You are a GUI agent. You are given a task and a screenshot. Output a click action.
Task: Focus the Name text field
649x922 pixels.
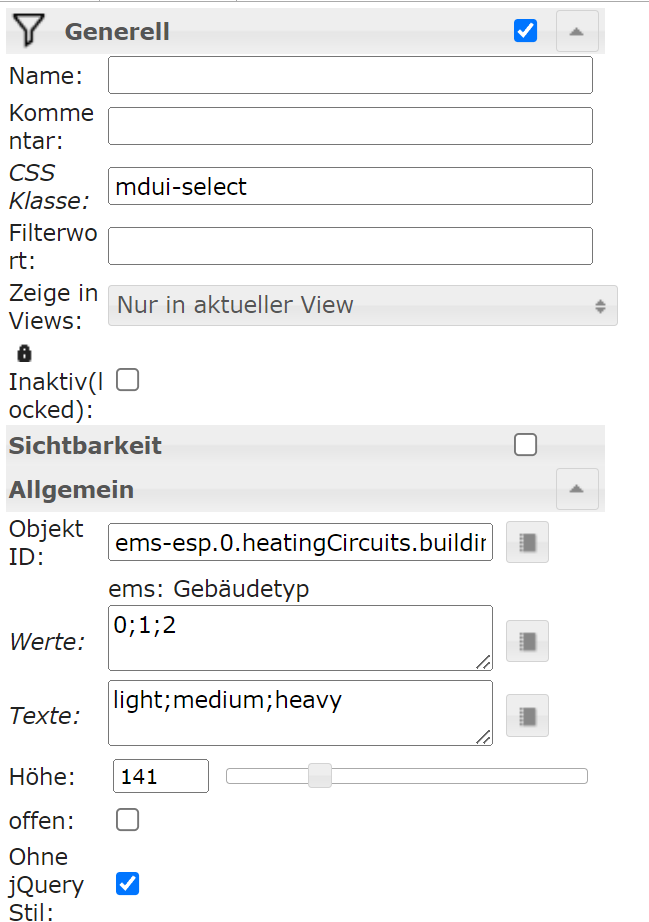(x=350, y=75)
